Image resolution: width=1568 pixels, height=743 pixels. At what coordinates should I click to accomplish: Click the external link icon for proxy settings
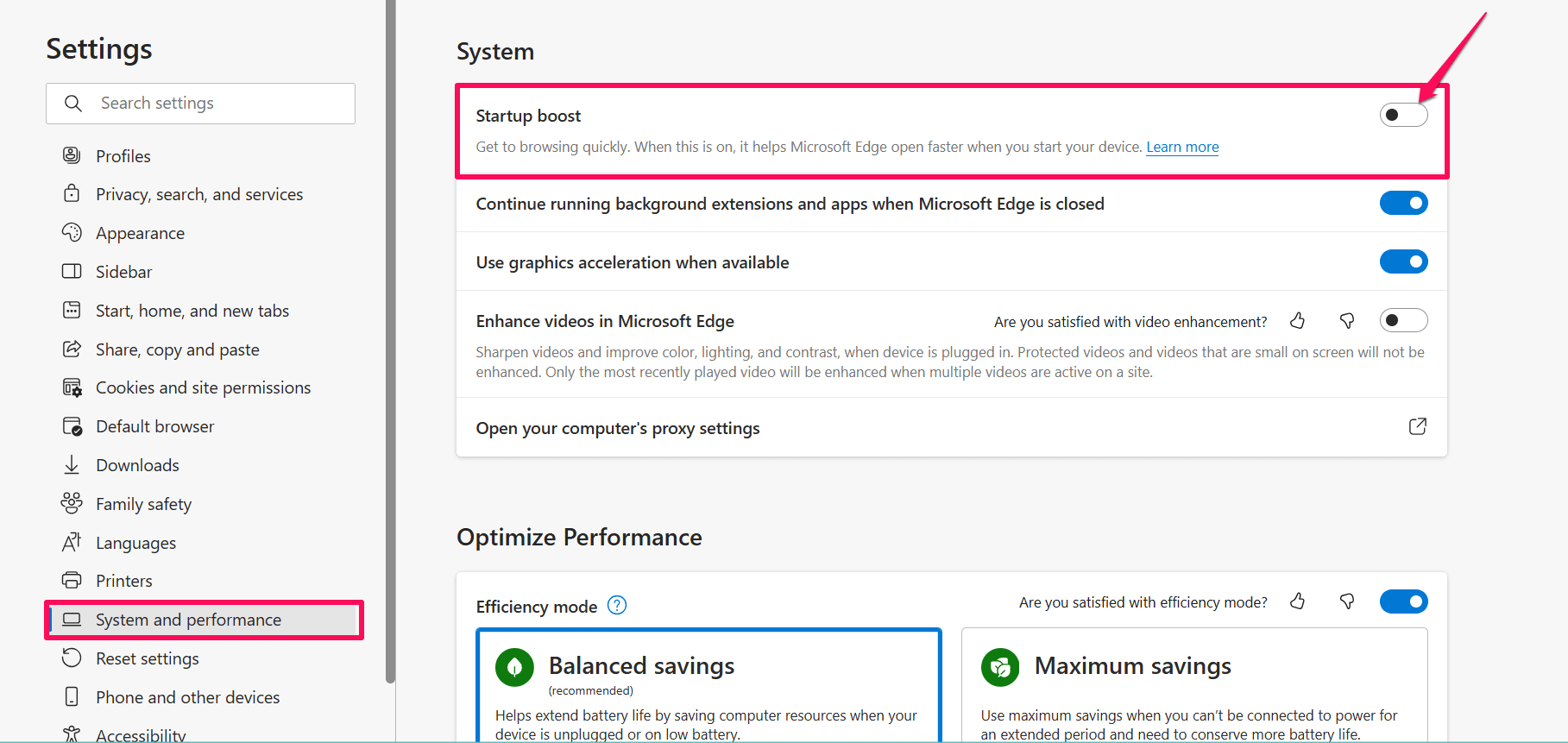pyautogui.click(x=1417, y=426)
